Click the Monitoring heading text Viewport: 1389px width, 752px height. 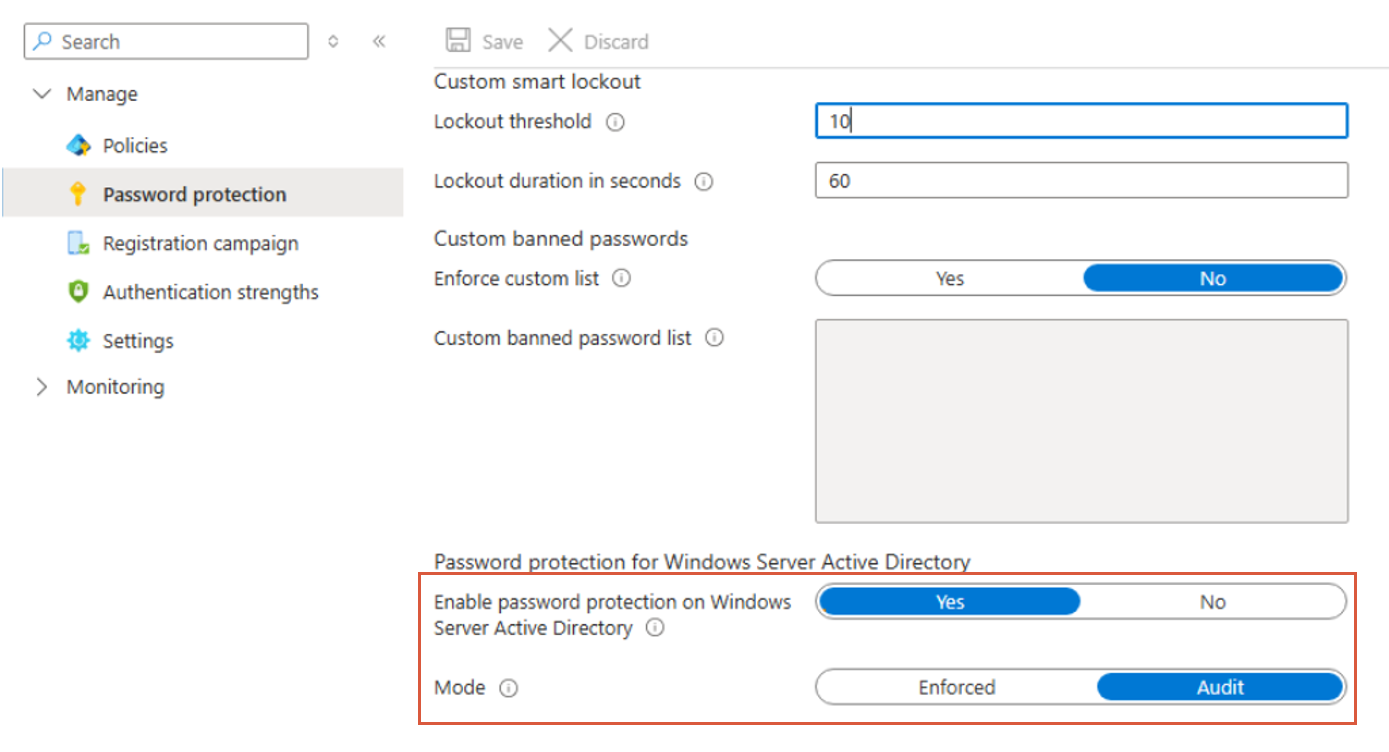115,387
